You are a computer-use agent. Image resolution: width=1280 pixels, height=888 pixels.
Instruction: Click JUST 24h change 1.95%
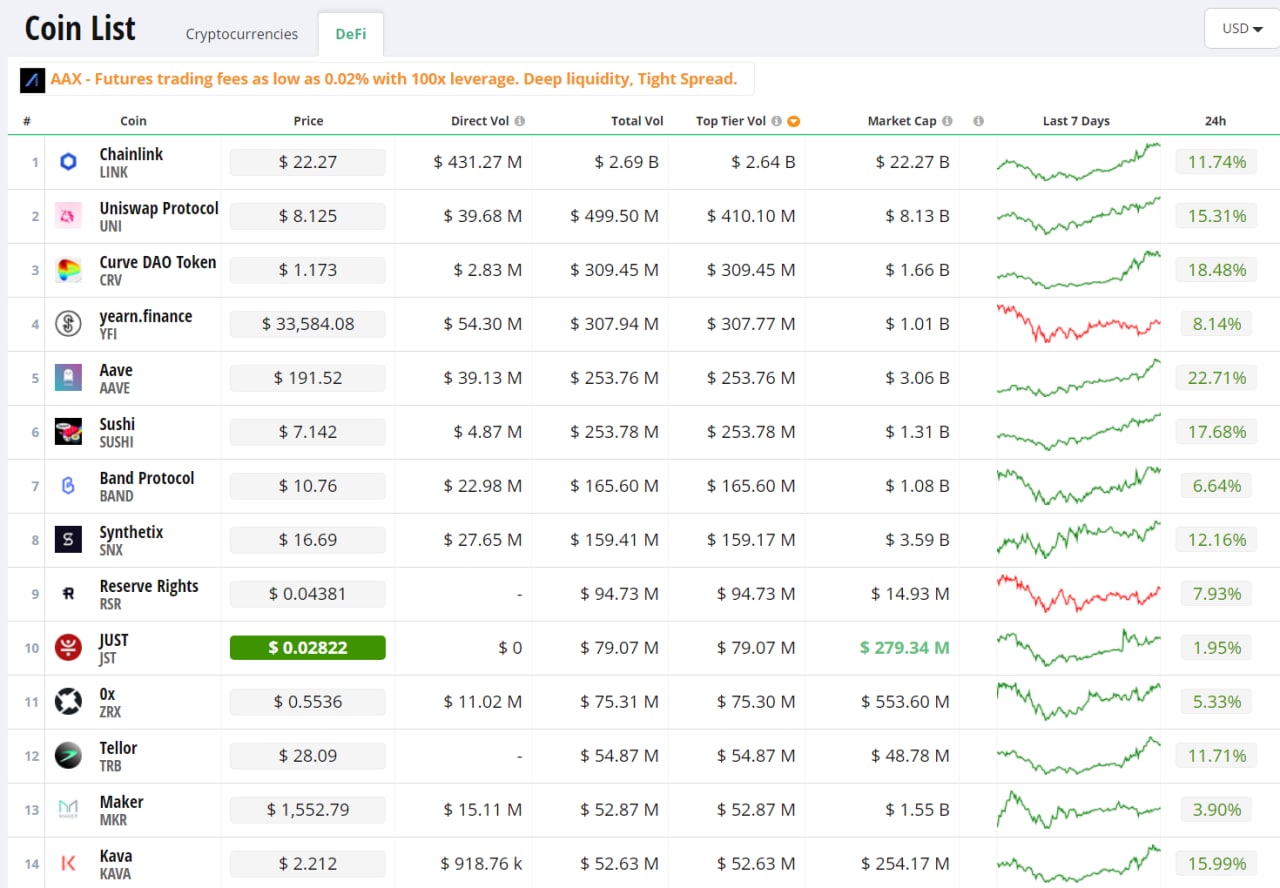click(1216, 648)
